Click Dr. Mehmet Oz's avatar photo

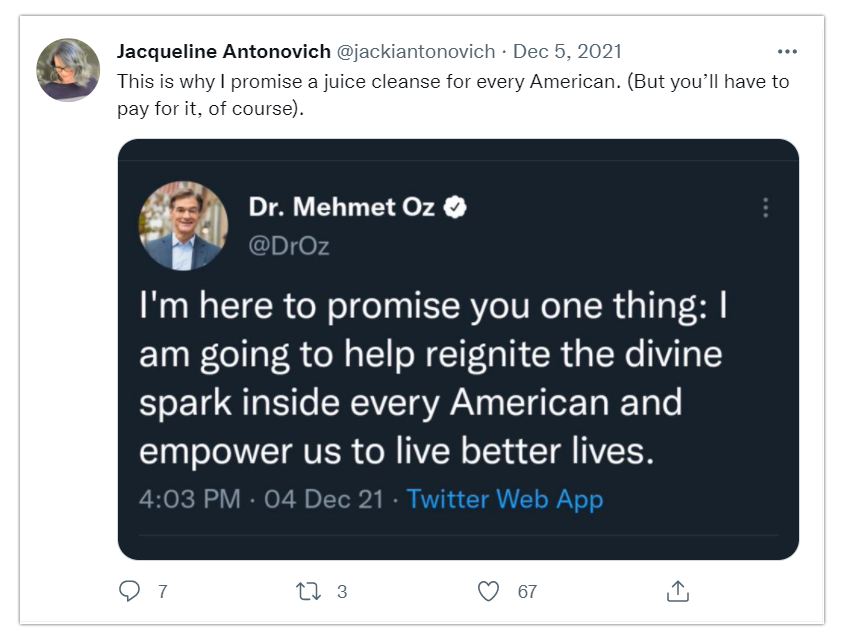coord(184,225)
